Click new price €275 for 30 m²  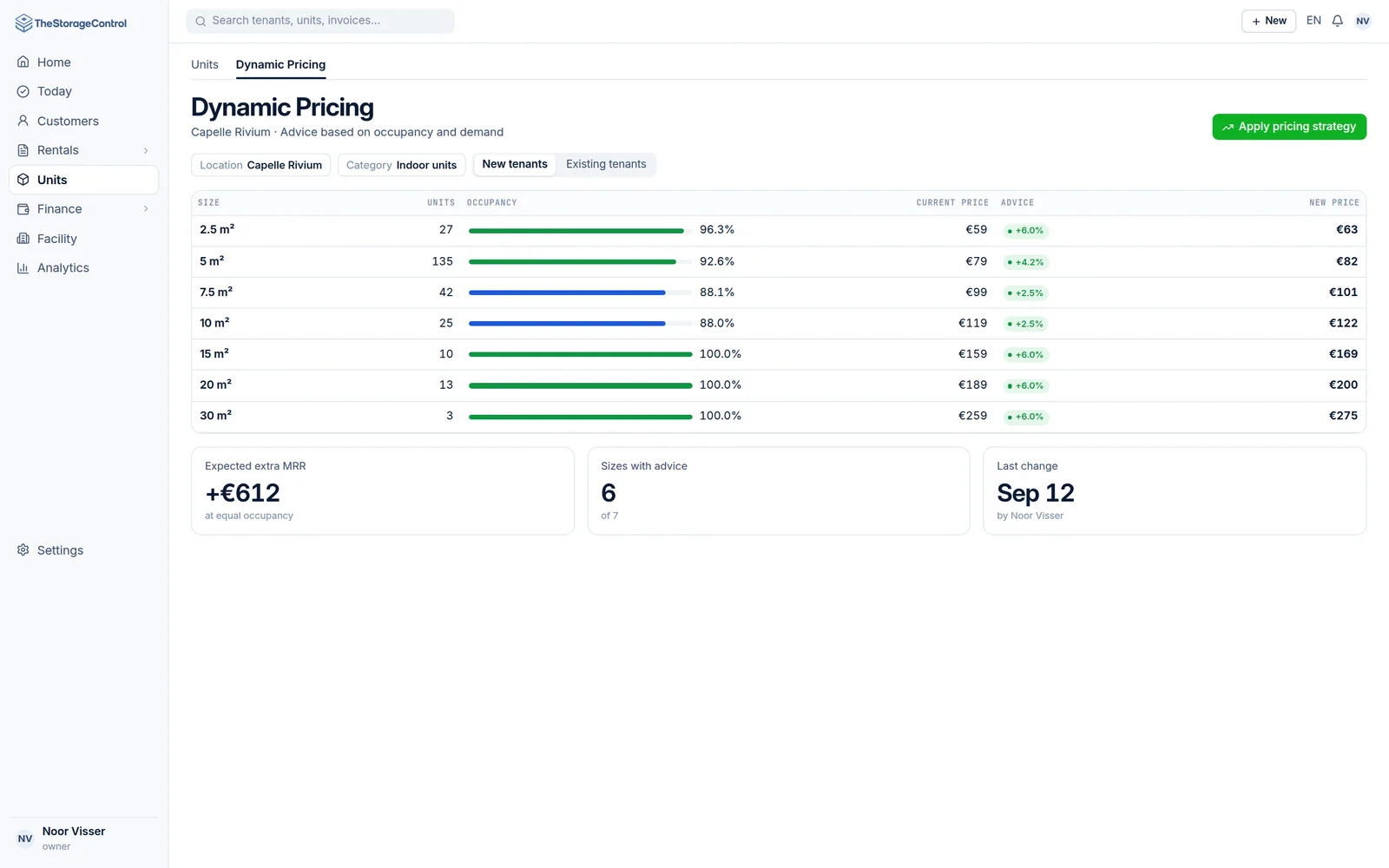(x=1343, y=416)
